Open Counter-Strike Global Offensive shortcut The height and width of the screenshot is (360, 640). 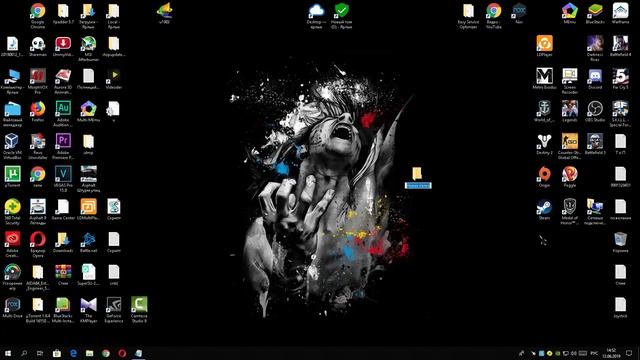pos(570,146)
